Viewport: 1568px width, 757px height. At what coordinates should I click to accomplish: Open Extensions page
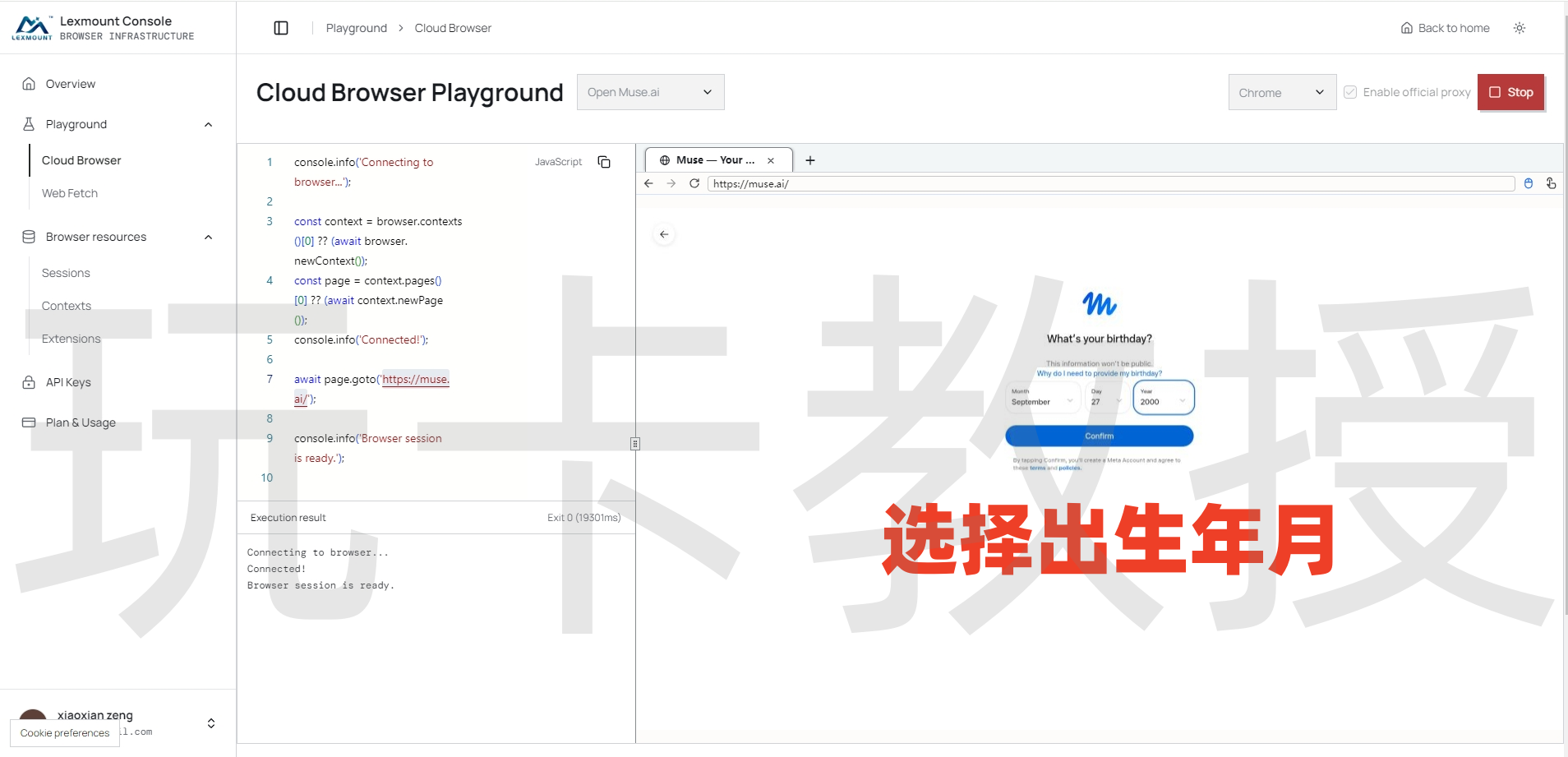click(x=71, y=339)
